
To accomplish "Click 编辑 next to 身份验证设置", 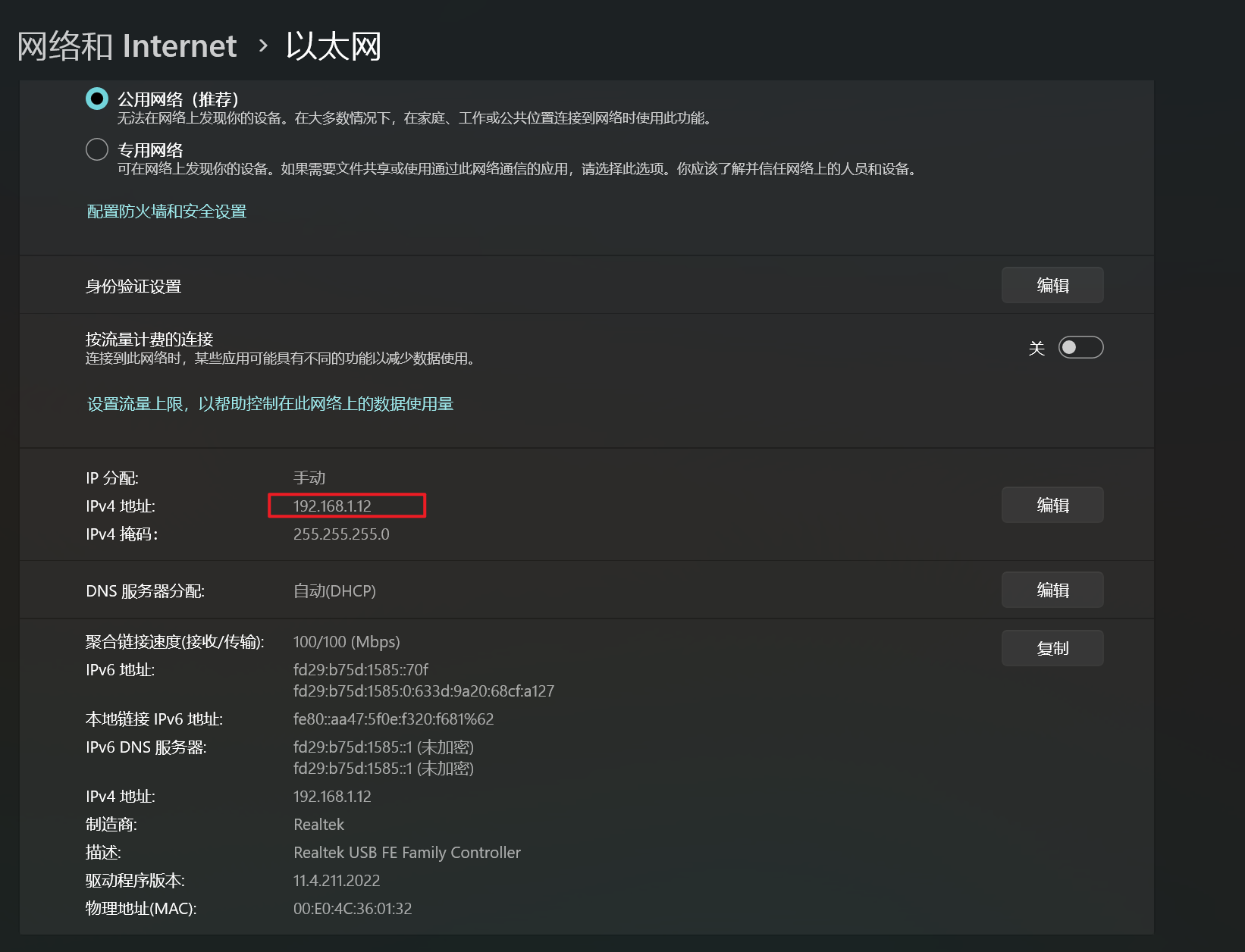I will point(1052,285).
